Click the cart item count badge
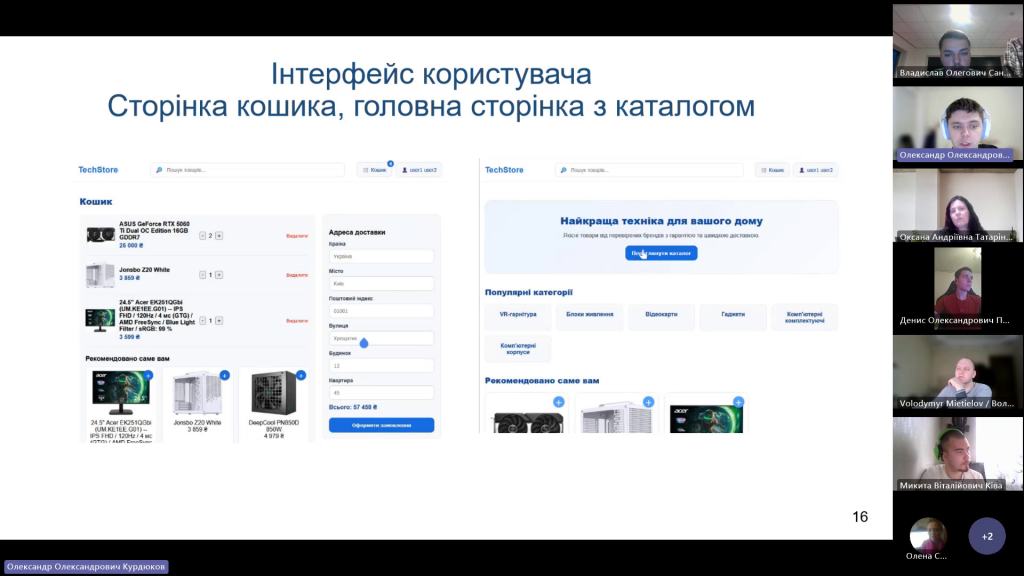Image resolution: width=1024 pixels, height=576 pixels. (x=391, y=164)
